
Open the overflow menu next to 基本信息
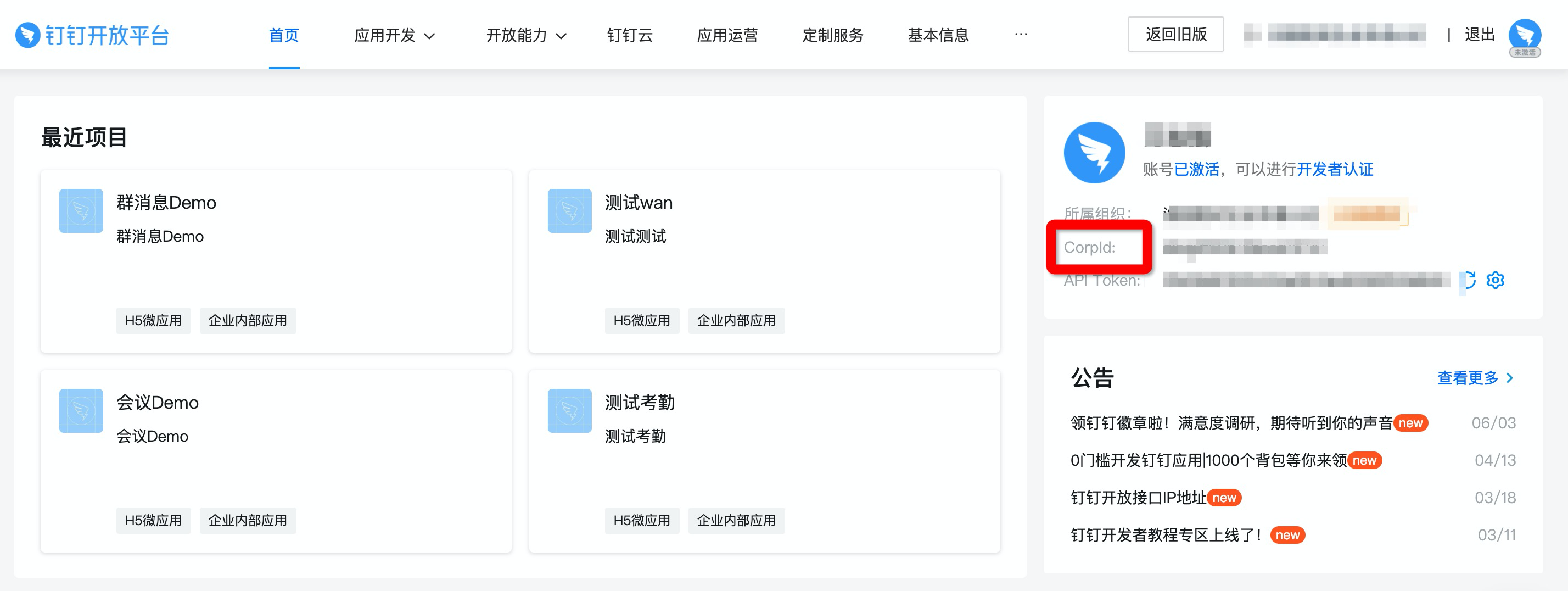[1021, 35]
